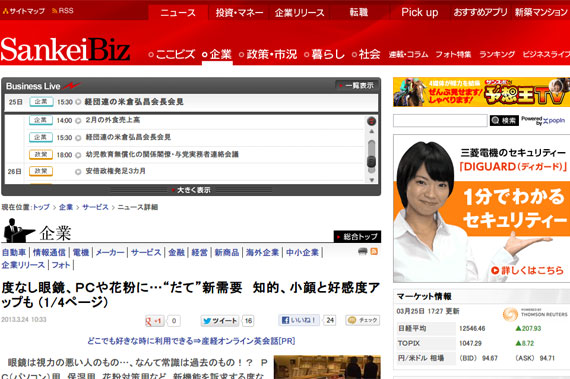Open the 企業リリース subcategory link

pyautogui.click(x=23, y=265)
